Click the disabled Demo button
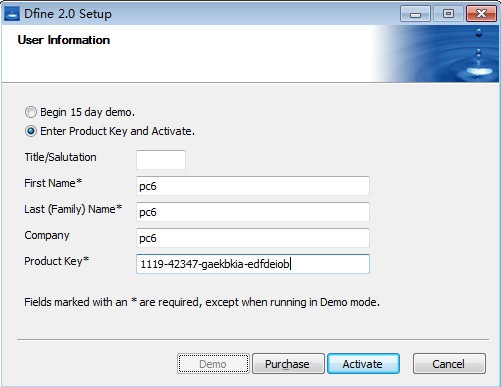501x387 pixels. pyautogui.click(x=213, y=364)
